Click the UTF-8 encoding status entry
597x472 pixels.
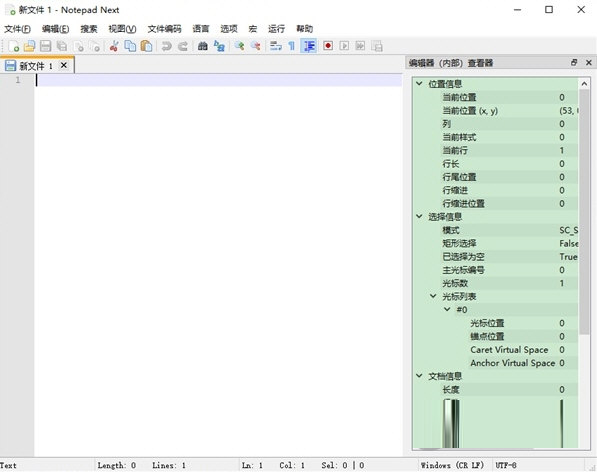[x=506, y=465]
